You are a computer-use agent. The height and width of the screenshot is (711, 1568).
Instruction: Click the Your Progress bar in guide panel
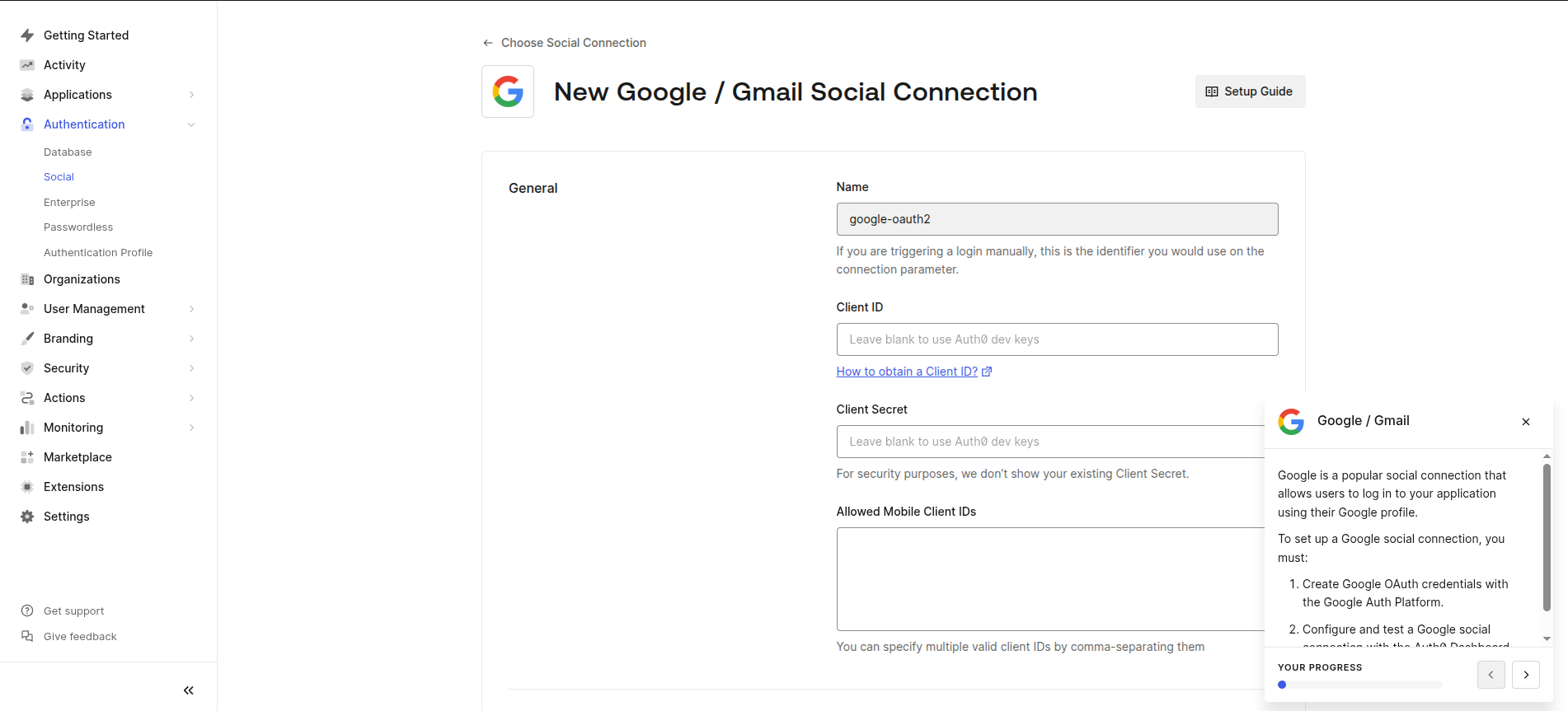(1360, 685)
